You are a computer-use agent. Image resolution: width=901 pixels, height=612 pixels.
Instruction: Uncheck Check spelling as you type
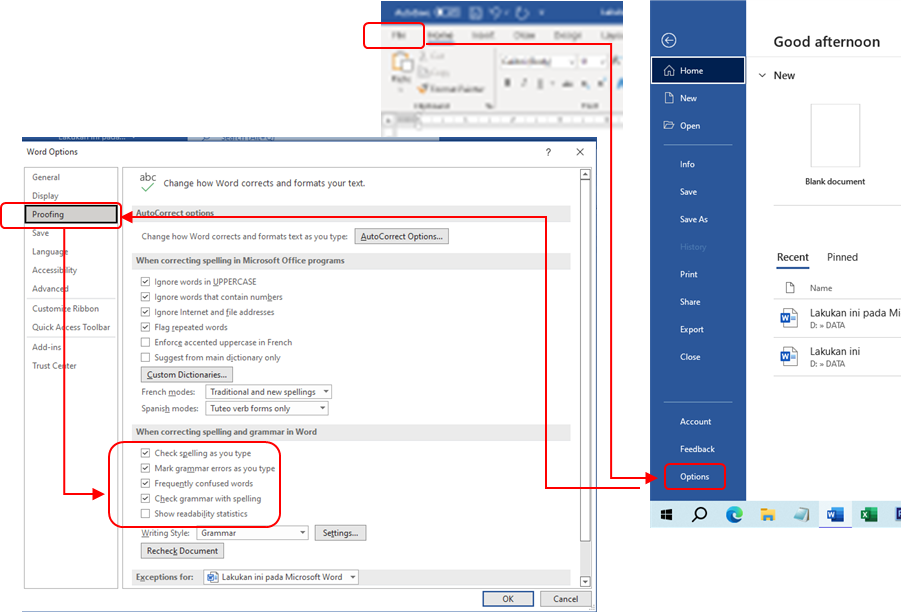pyautogui.click(x=145, y=453)
